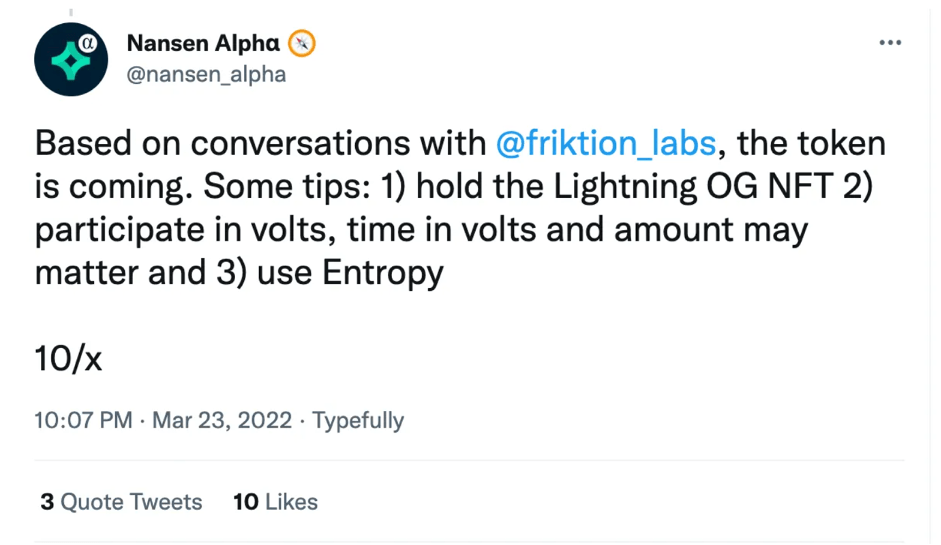Click the 10/x thread counter text
Viewport: 941px width, 545px height.
(x=69, y=358)
